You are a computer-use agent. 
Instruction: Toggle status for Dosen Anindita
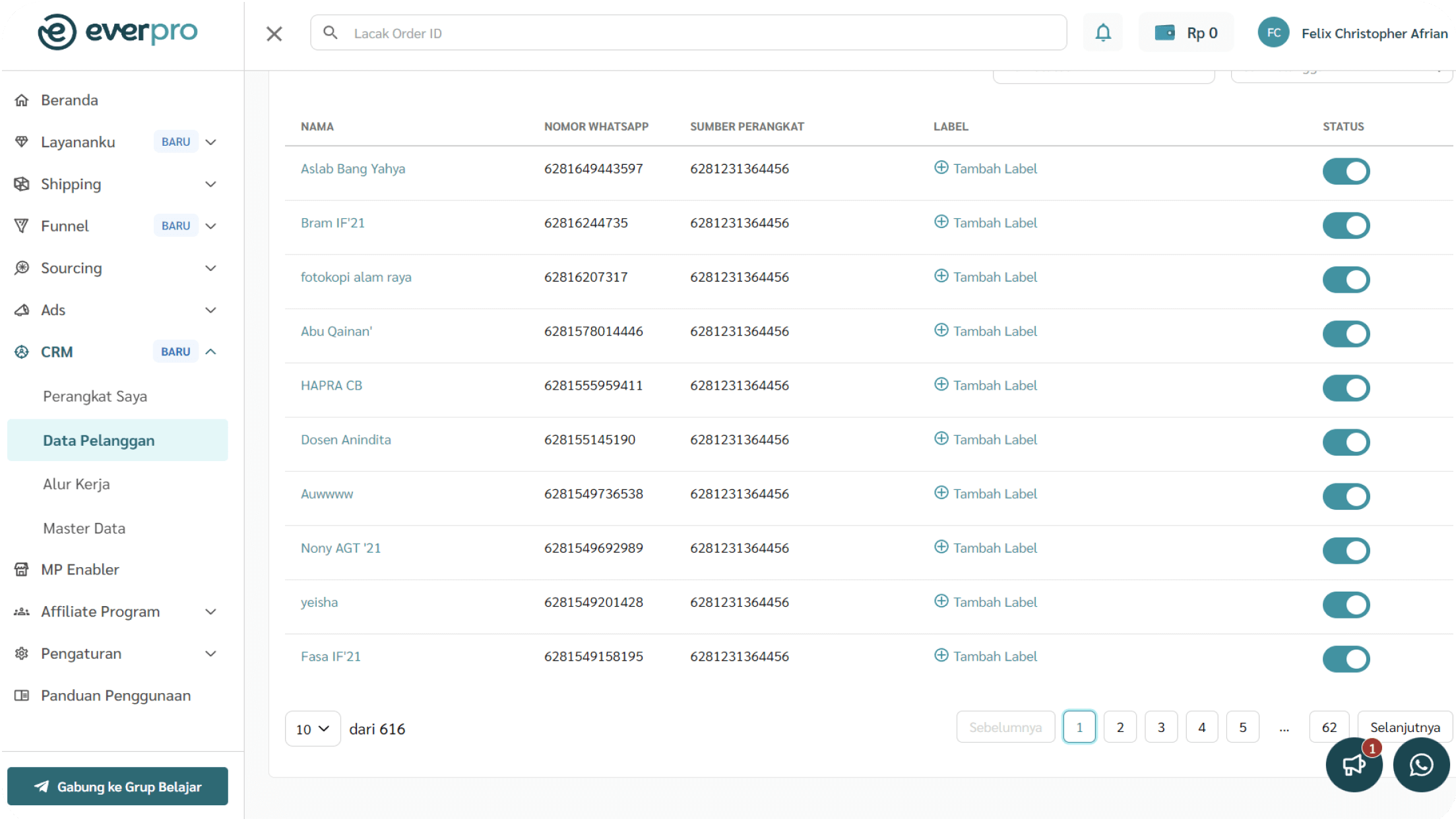1346,442
